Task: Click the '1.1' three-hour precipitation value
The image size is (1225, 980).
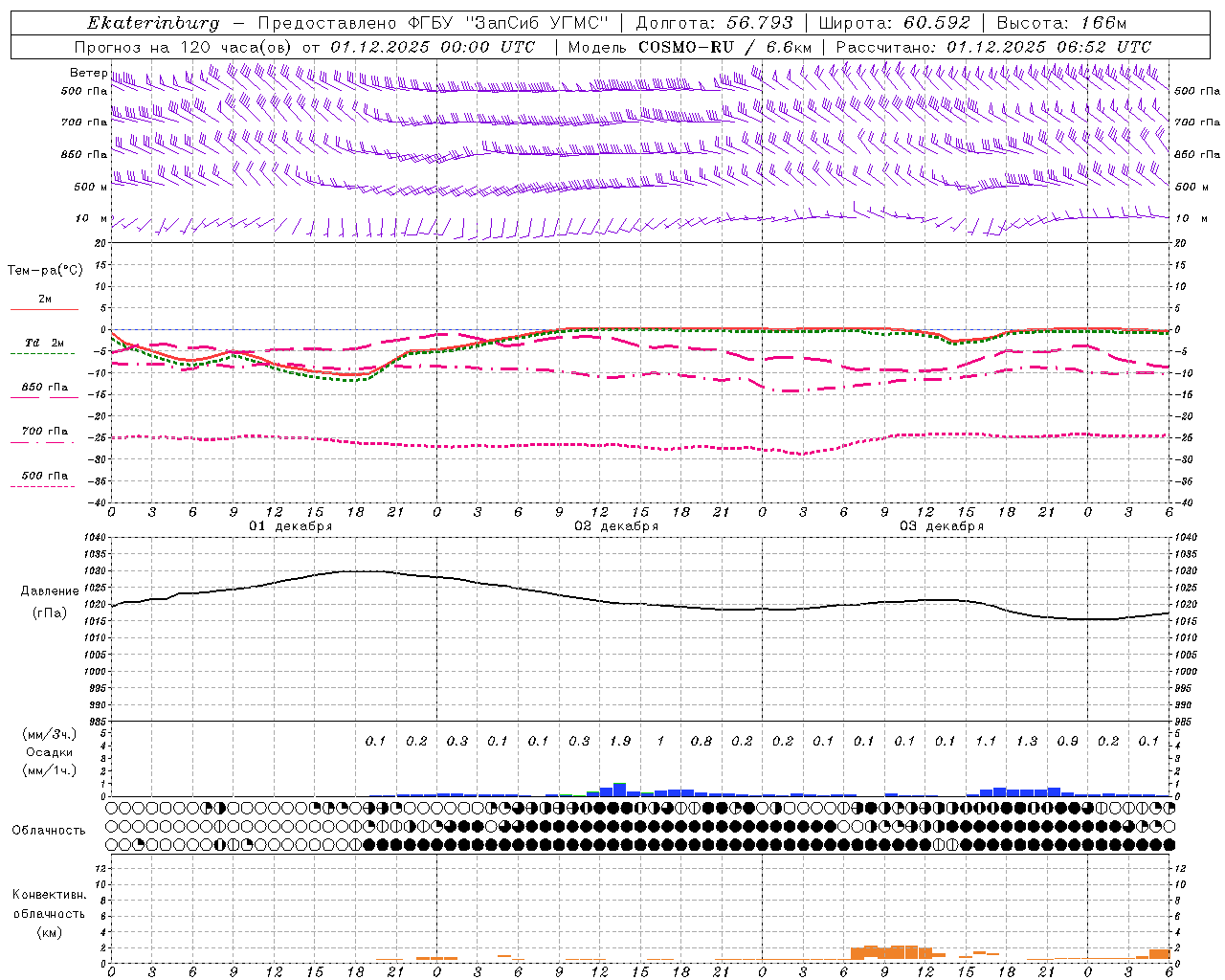Action: 986,741
